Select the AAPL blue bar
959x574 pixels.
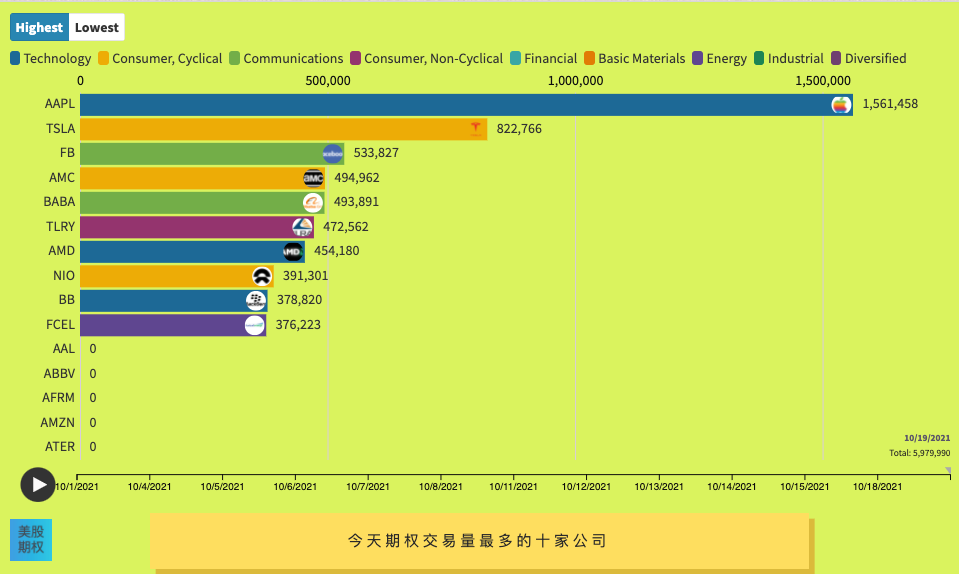tap(466, 105)
